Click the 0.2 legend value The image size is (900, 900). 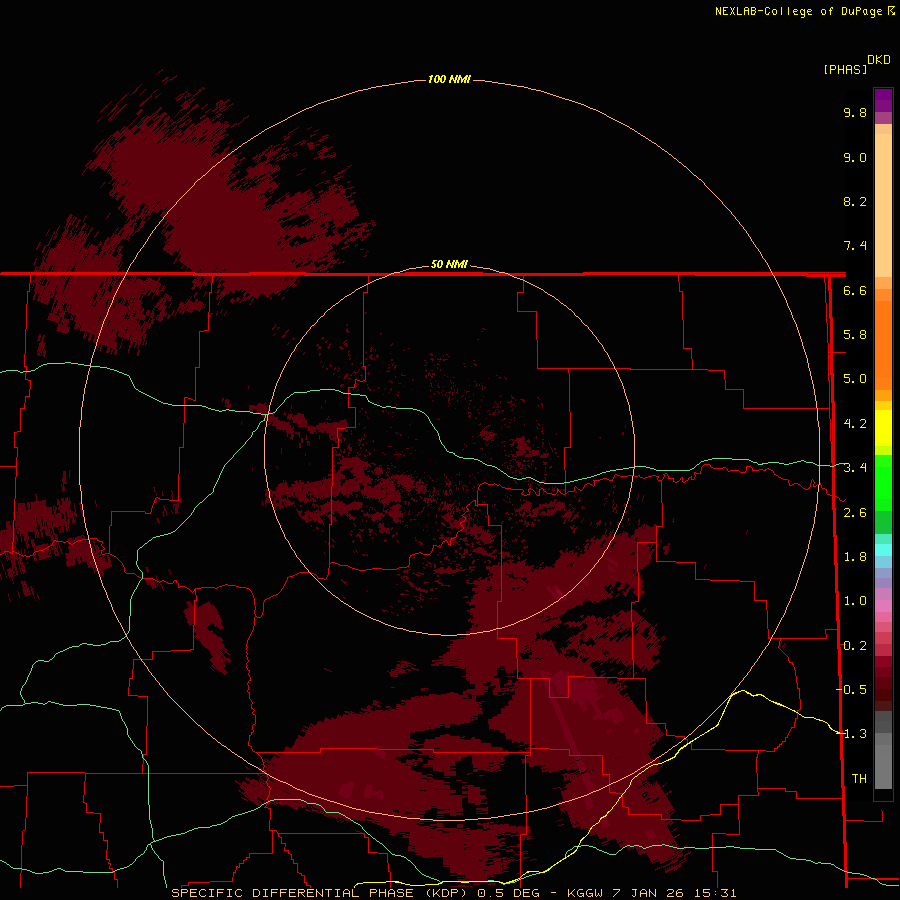click(855, 646)
